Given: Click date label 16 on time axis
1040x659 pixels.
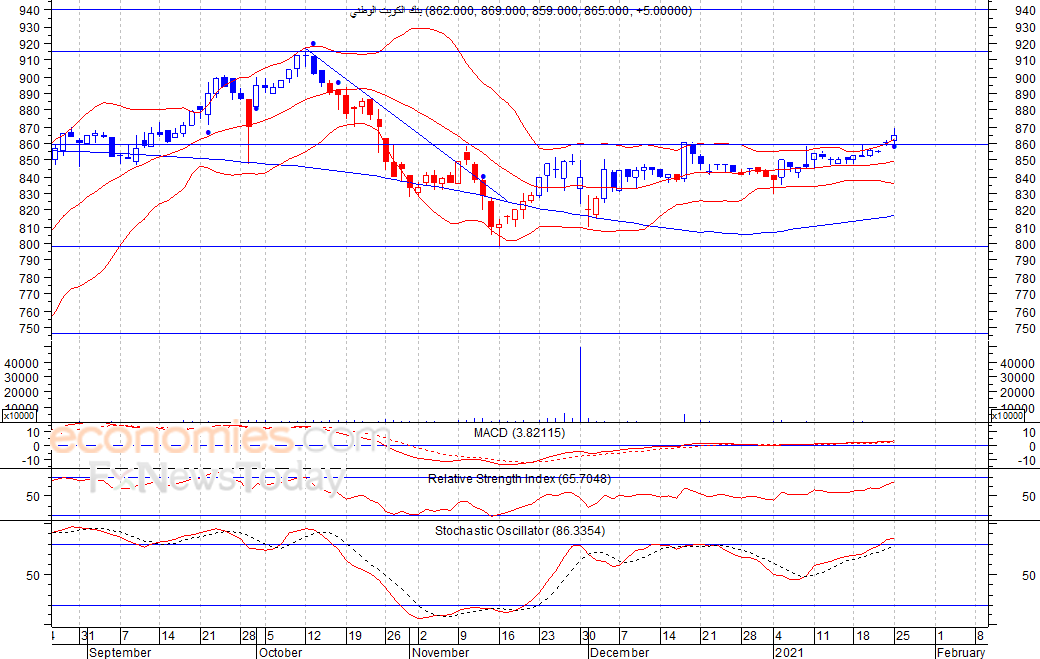Looking at the screenshot, I should tap(507, 636).
